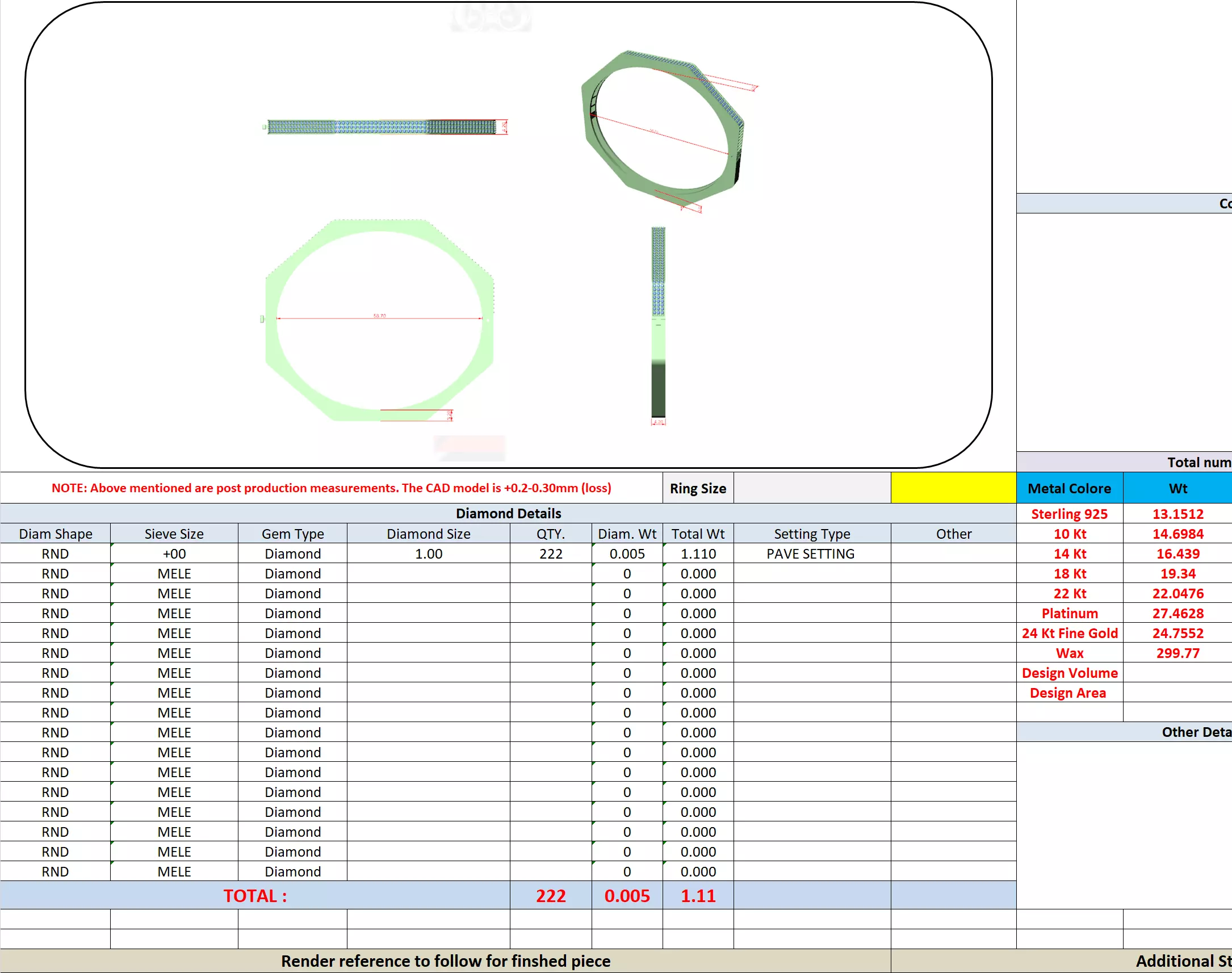Click the Design Volume label cell
Image resolution: width=1232 pixels, height=973 pixels.
[x=1068, y=673]
